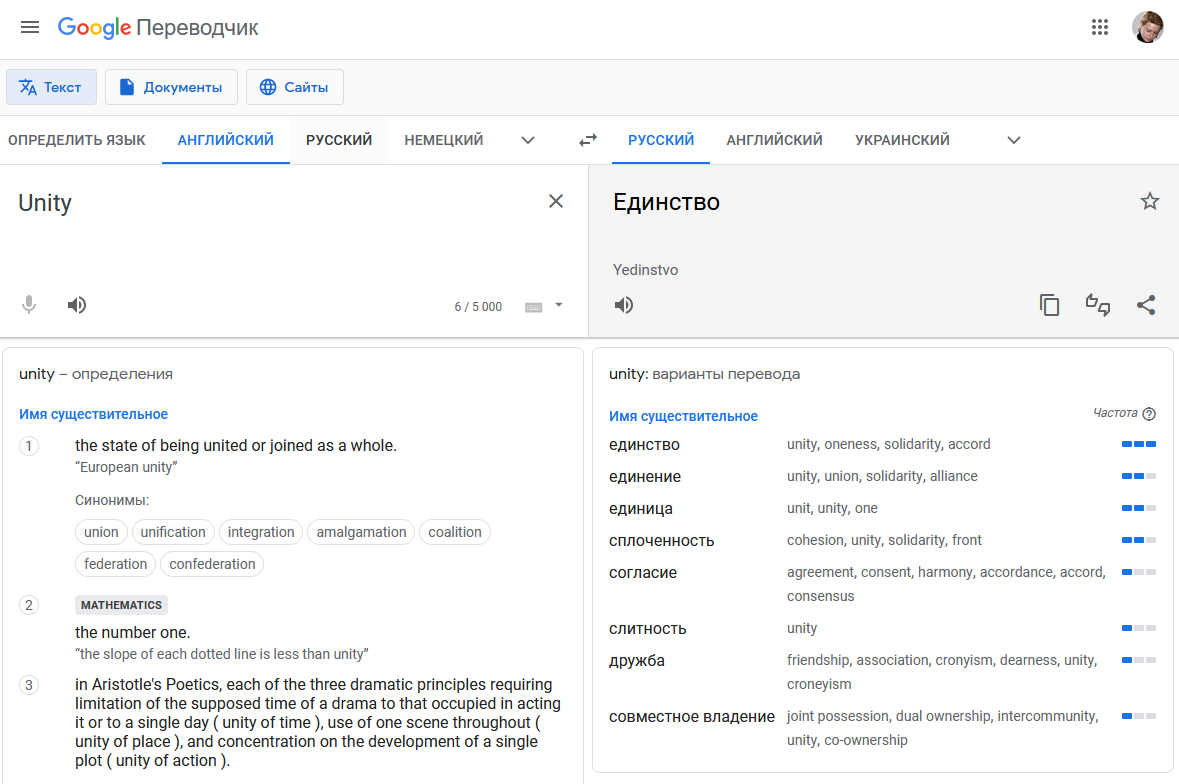Image resolution: width=1179 pixels, height=784 pixels.
Task: Select Русский as source language
Action: click(339, 140)
